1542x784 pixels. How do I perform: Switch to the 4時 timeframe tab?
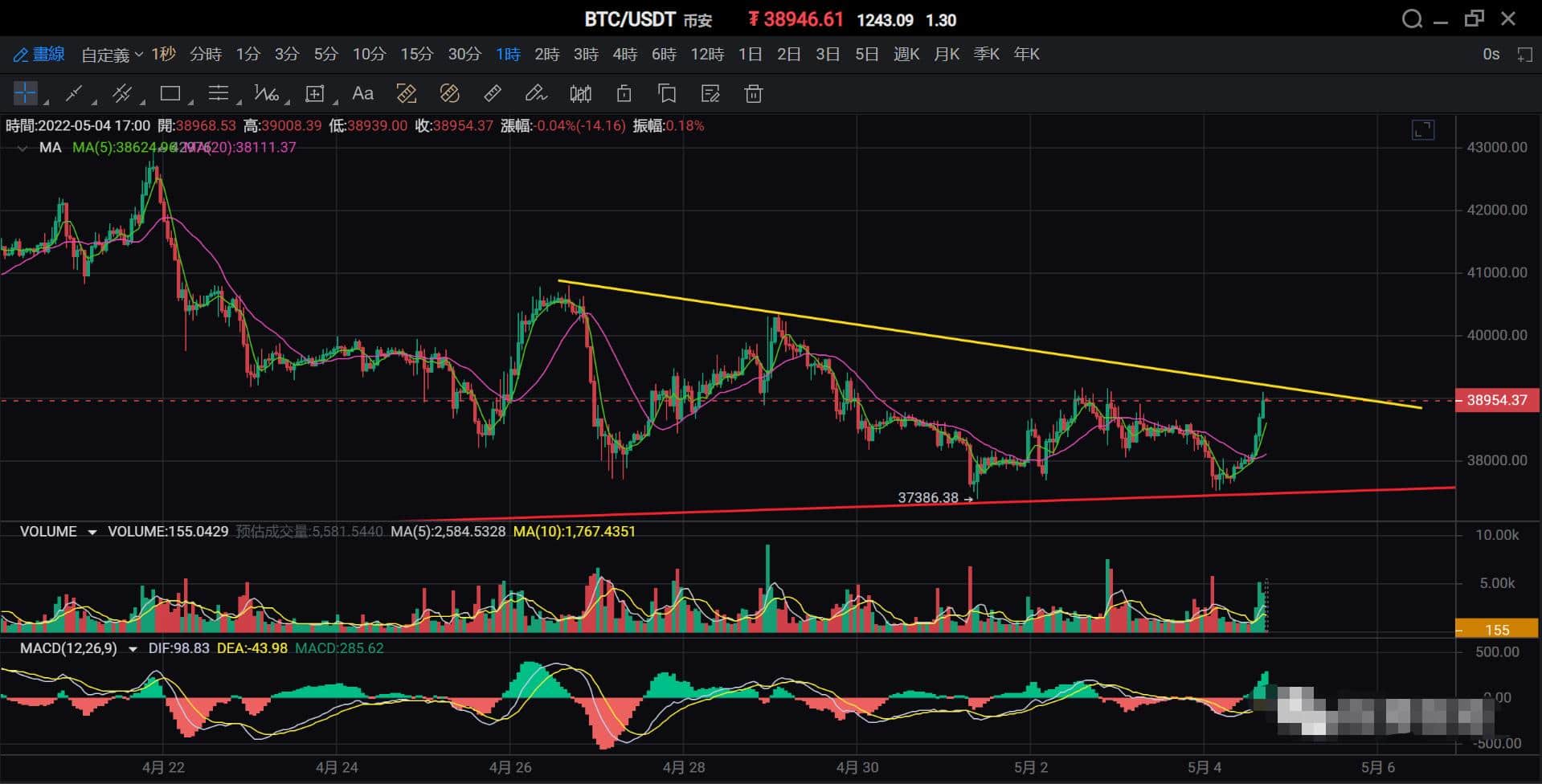(624, 54)
